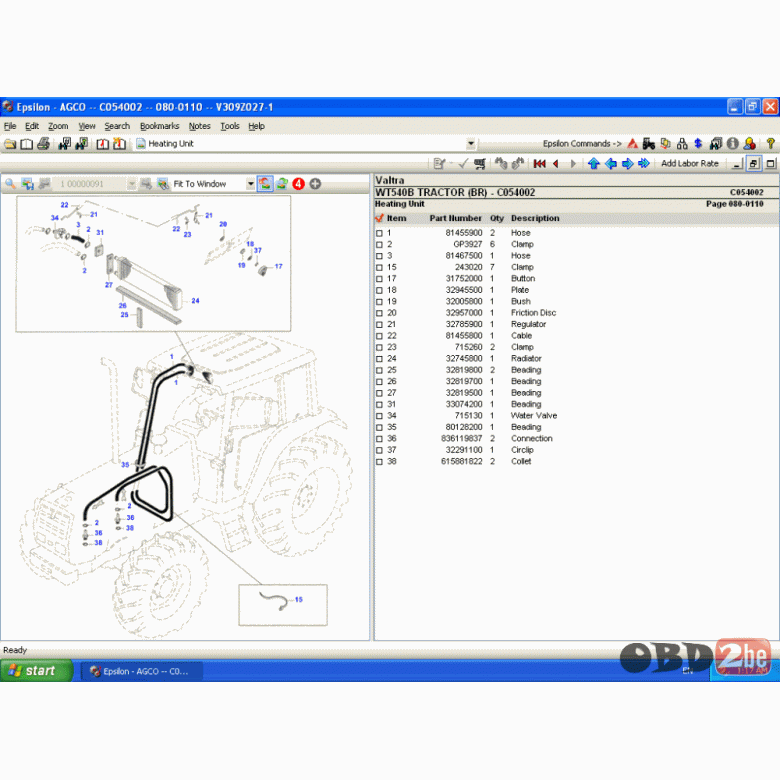Image resolution: width=780 pixels, height=780 pixels.
Task: Click the user person icon
Action: coord(750,144)
